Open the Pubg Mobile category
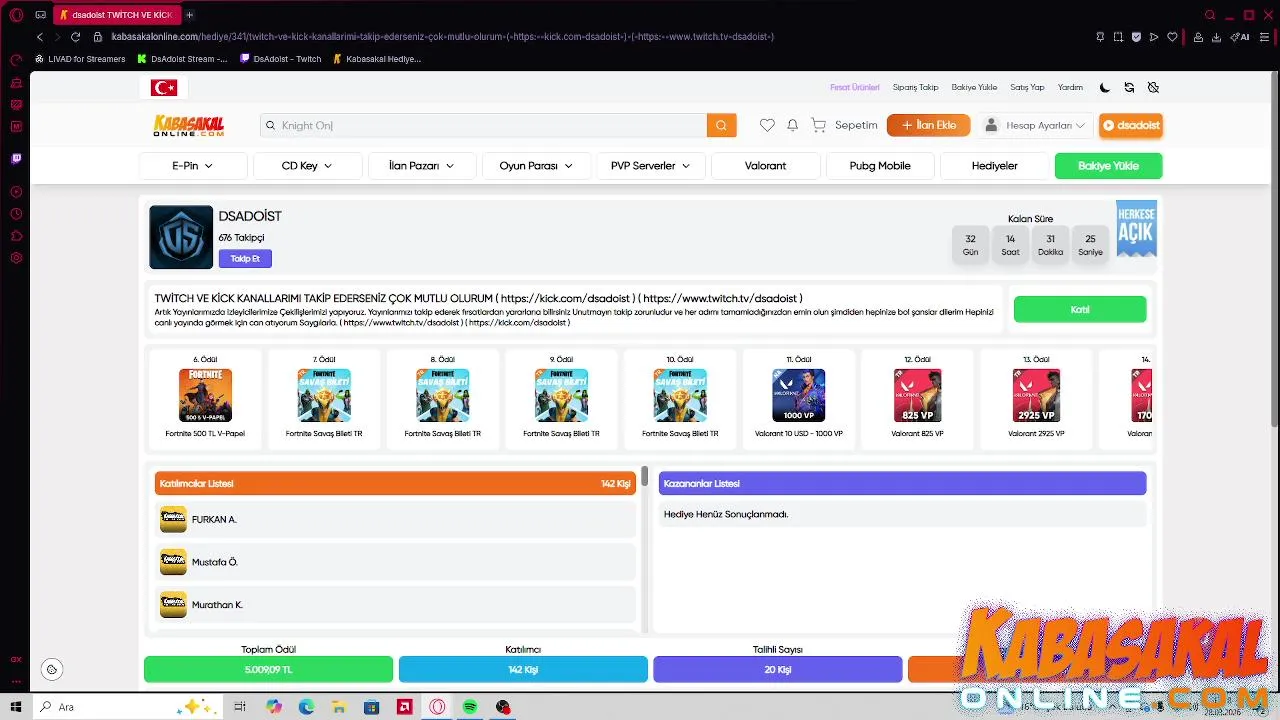Screen dimensions: 1280x720 (x=880, y=166)
